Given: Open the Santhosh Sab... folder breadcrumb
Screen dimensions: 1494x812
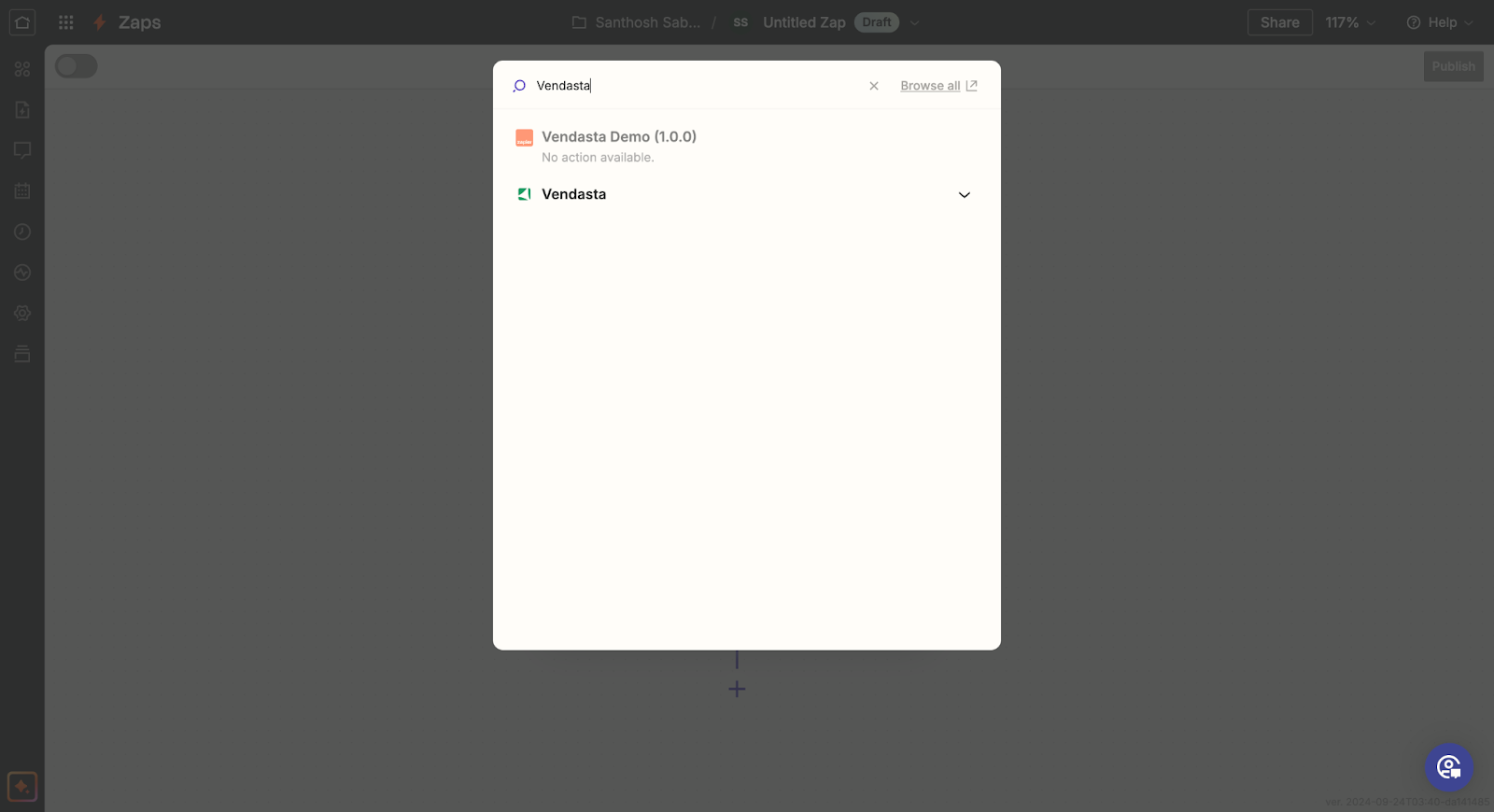Looking at the screenshot, I should tap(647, 22).
